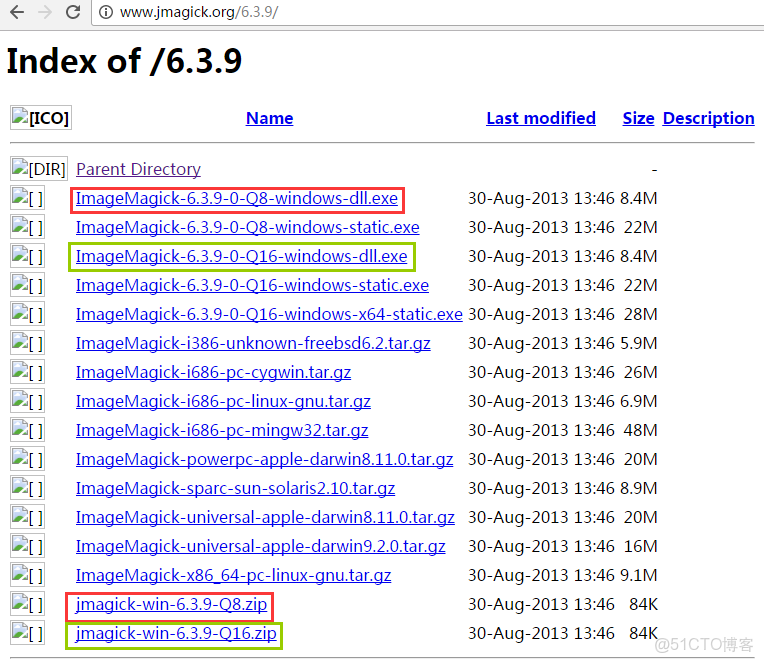The height and width of the screenshot is (663, 764).
Task: Click the file icon beside the mingw32 tarball
Action: (27, 430)
